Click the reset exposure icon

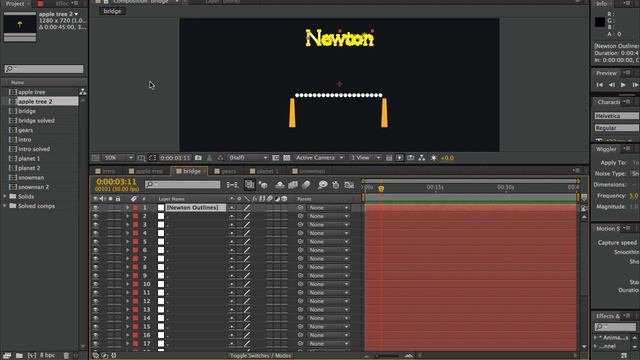tap(433, 158)
